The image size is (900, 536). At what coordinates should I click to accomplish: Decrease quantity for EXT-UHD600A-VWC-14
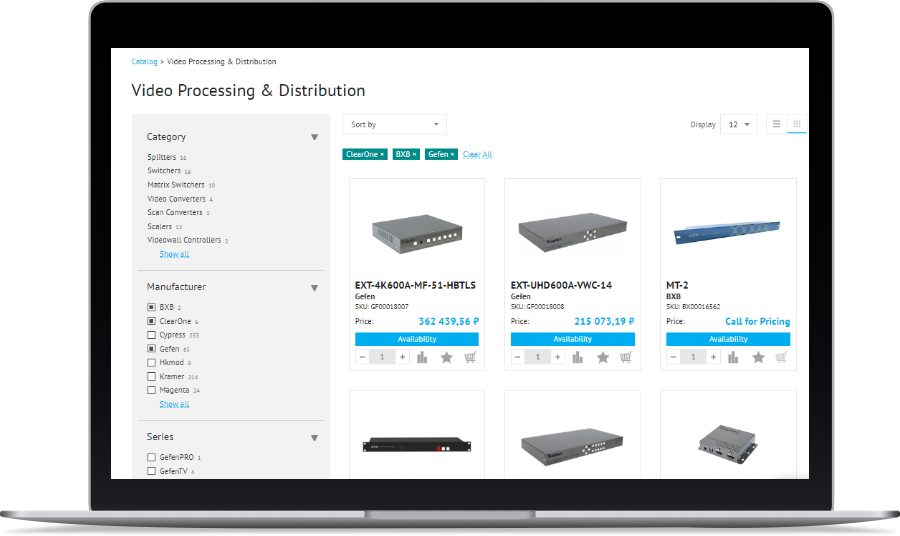518,357
